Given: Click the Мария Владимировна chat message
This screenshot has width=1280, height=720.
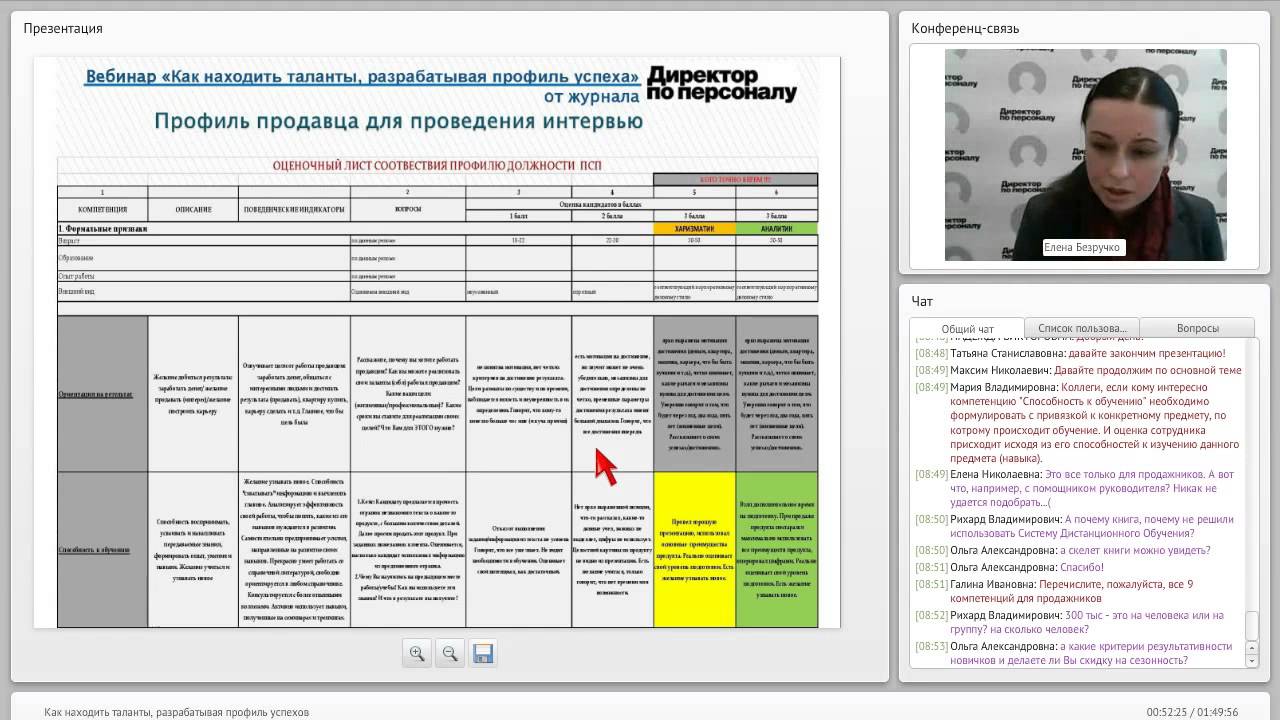Looking at the screenshot, I should [x=1078, y=423].
